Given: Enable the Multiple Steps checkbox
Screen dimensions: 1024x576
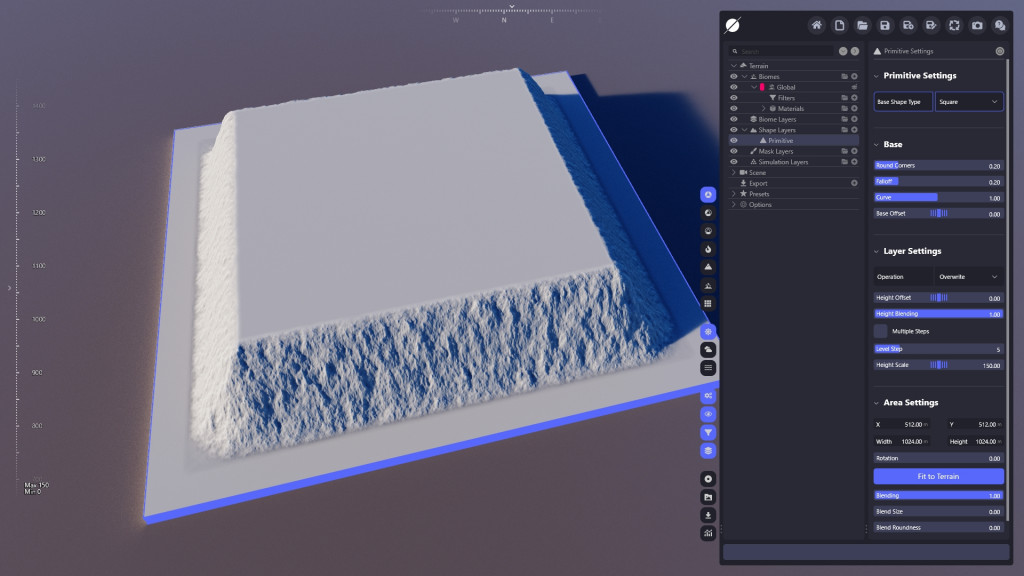Looking at the screenshot, I should [x=880, y=331].
